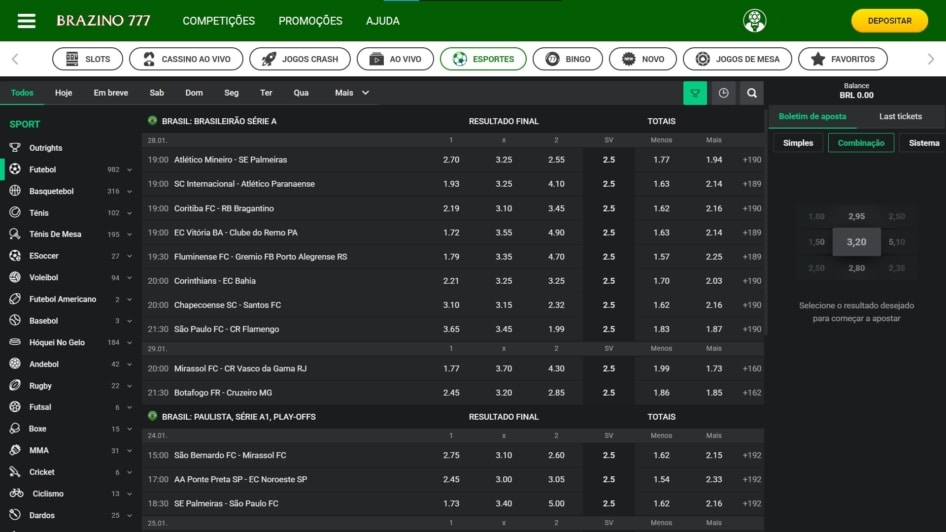The height and width of the screenshot is (532, 946).
Task: Switch to Last tickets tab
Action: click(x=900, y=117)
